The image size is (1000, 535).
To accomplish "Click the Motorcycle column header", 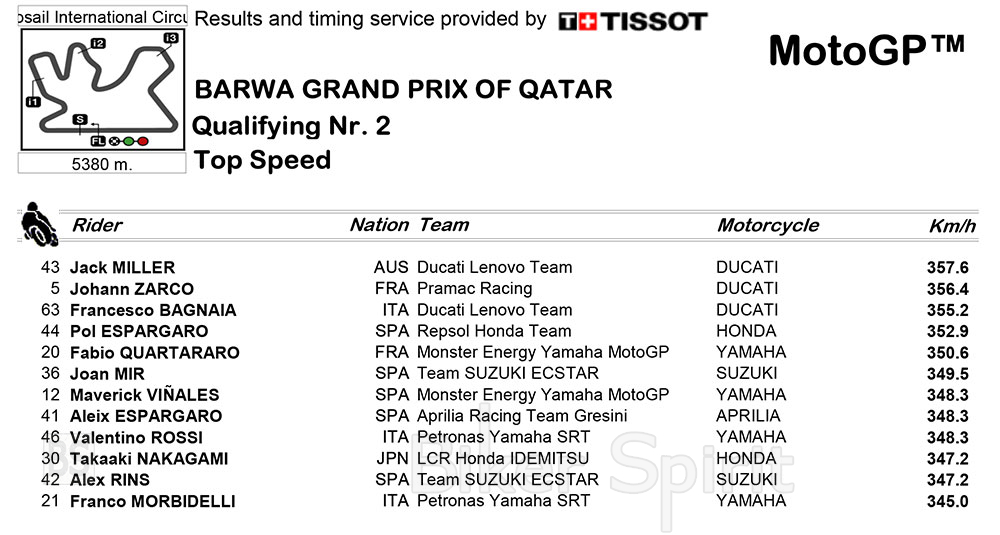I will click(767, 225).
